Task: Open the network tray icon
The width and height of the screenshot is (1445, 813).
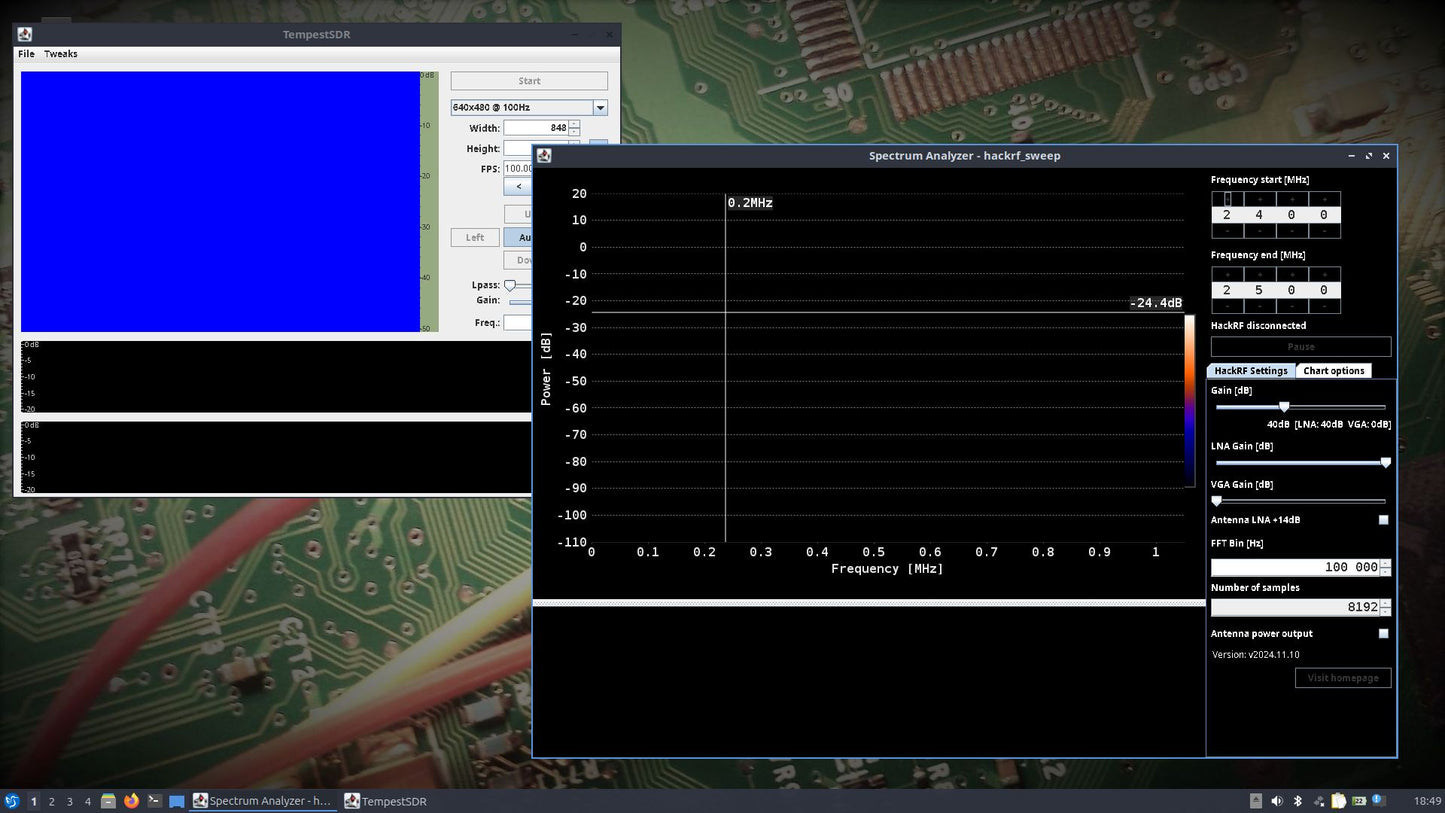Action: [x=1319, y=801]
